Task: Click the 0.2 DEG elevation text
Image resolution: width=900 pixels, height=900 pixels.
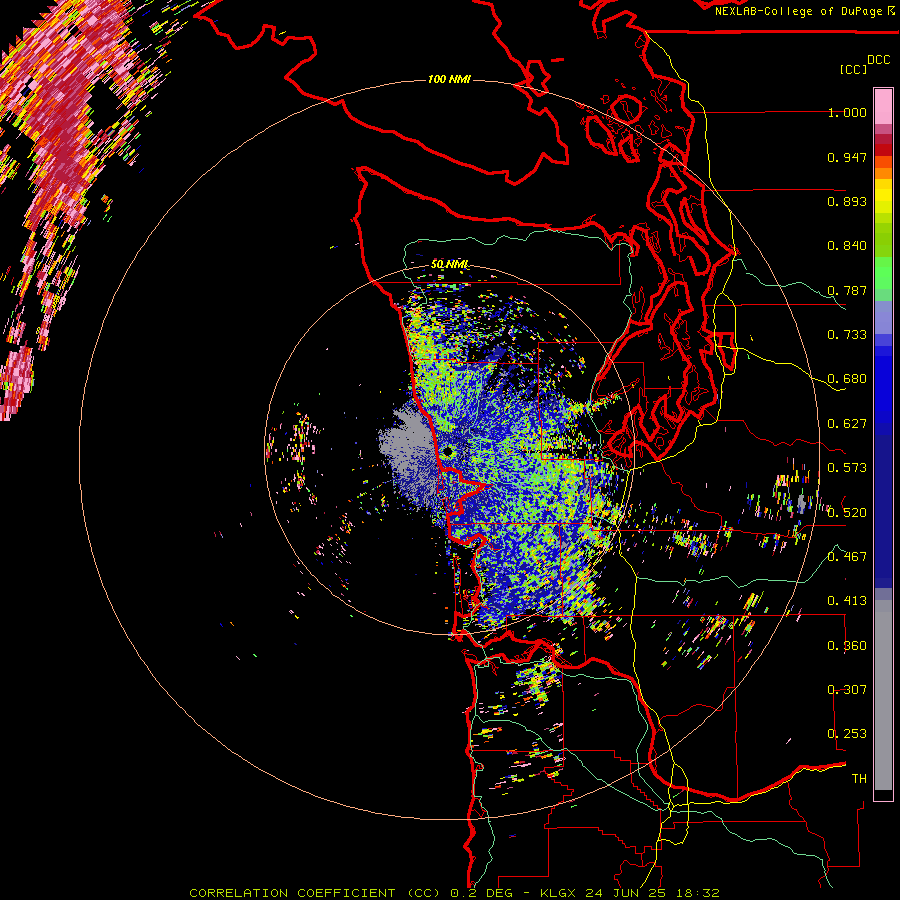Action: click(x=483, y=893)
